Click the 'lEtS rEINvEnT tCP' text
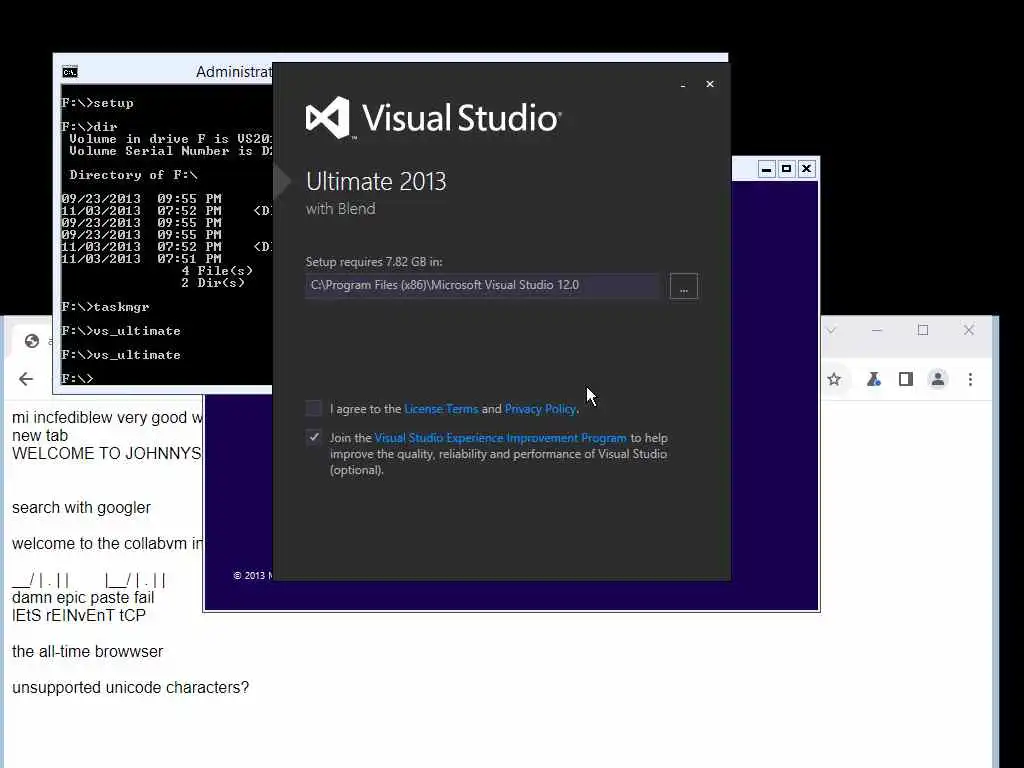This screenshot has height=768, width=1024. [79, 615]
